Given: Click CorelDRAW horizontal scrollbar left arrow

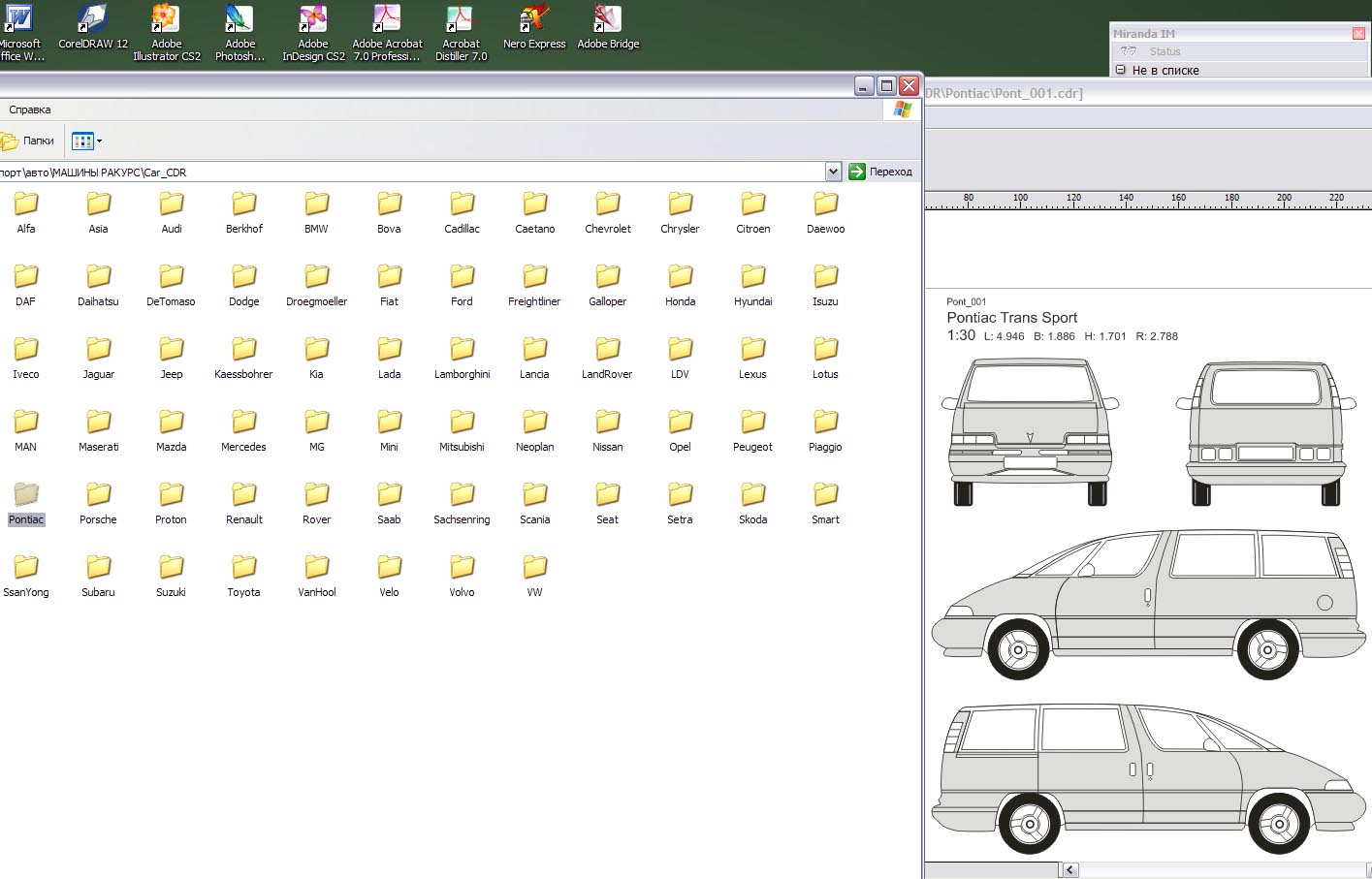Looking at the screenshot, I should tap(1069, 870).
